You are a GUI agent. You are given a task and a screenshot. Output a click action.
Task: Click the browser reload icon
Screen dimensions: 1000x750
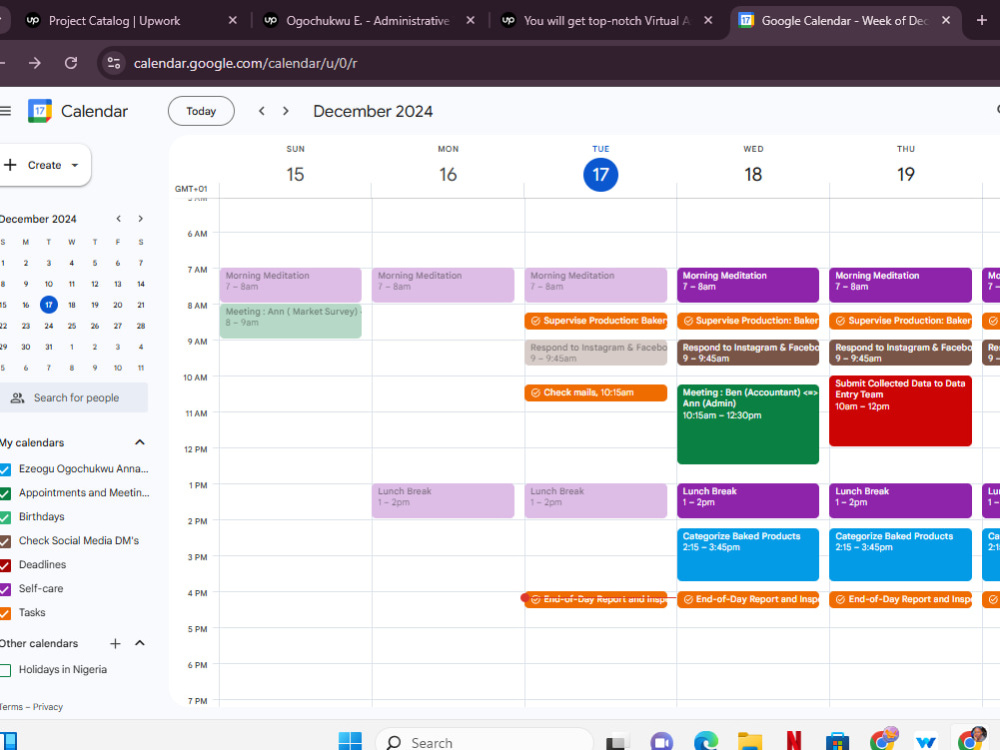click(71, 62)
